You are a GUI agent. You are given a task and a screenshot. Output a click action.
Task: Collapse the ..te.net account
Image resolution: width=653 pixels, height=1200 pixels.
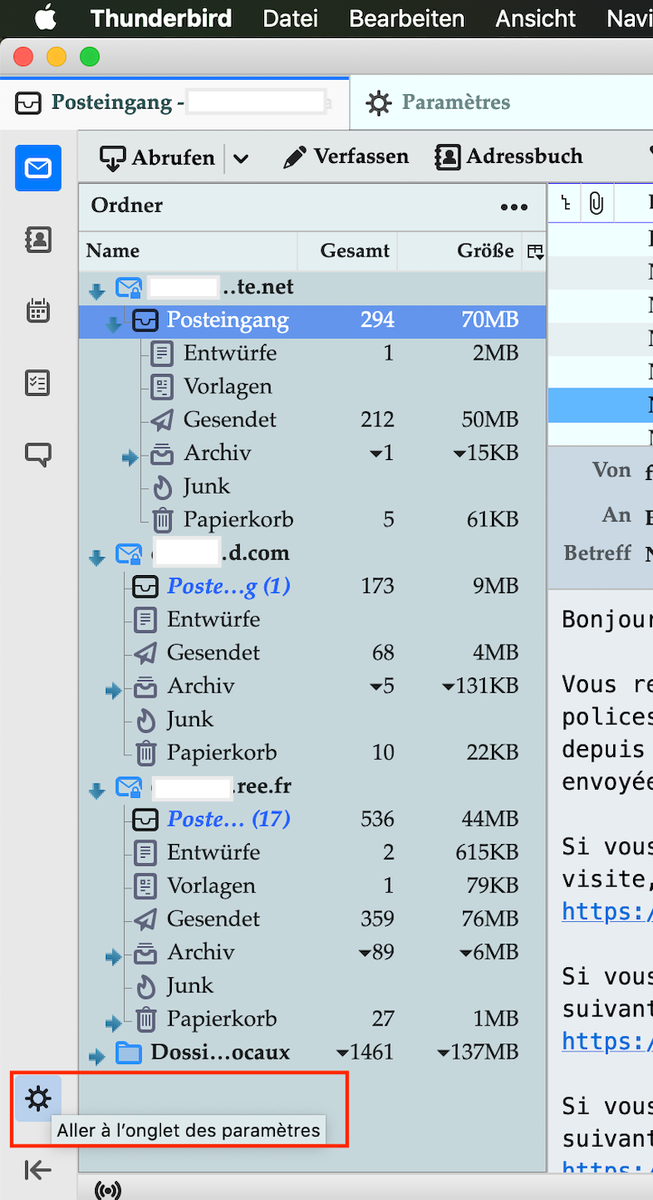[96, 291]
